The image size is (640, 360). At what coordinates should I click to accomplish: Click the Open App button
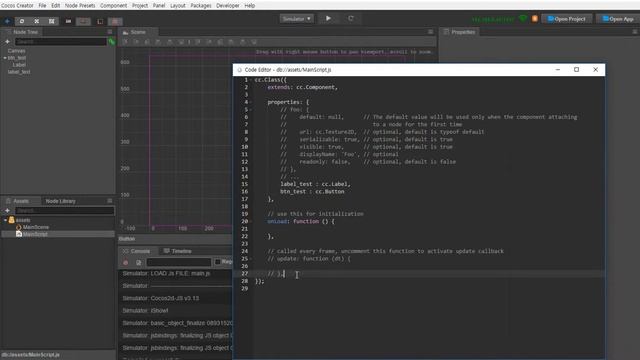[618, 19]
